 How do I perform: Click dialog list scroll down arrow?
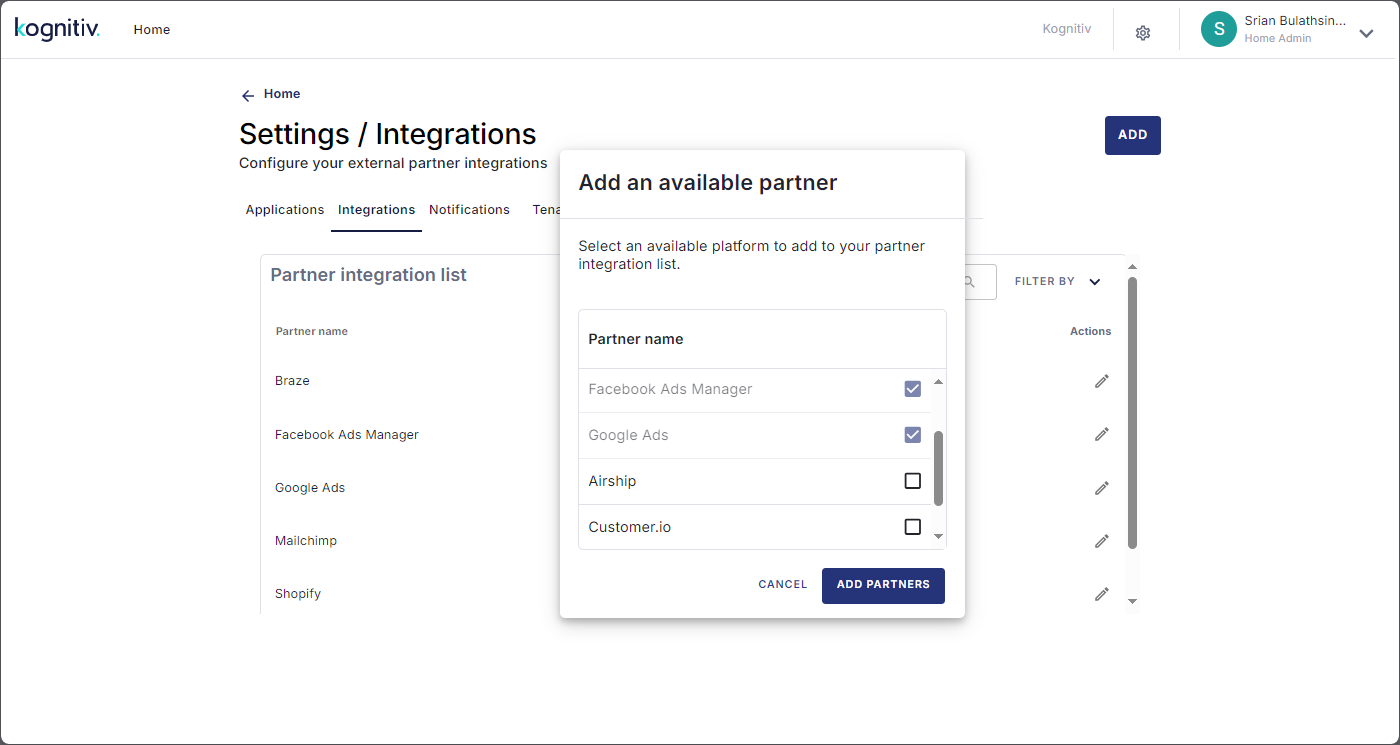tap(938, 537)
